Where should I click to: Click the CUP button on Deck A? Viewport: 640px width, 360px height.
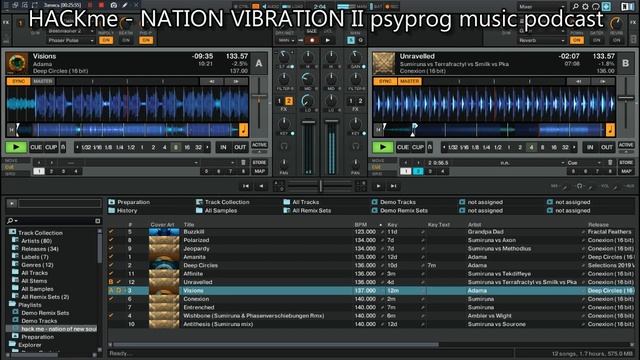(x=51, y=147)
